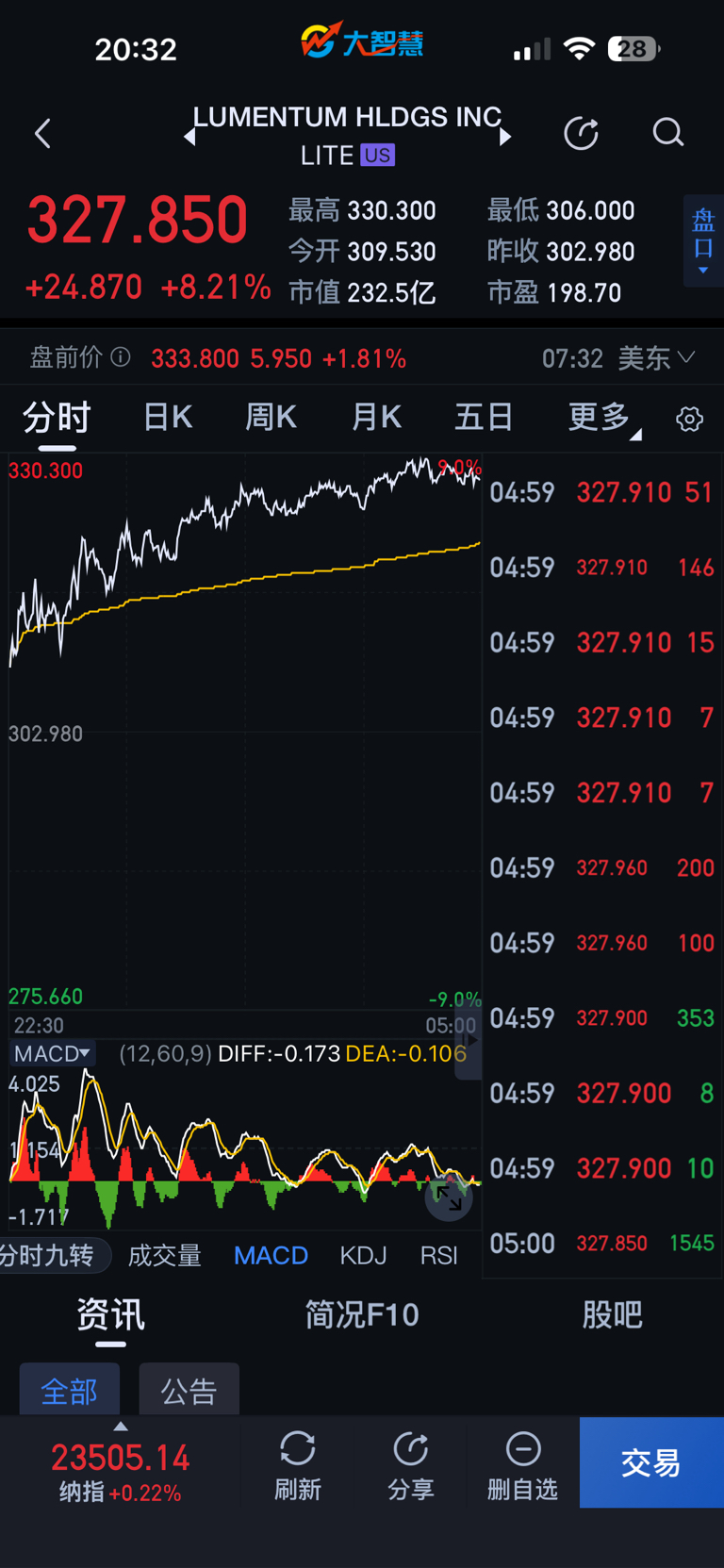This screenshot has height=1568, width=724.
Task: Open the 更多 chart period dropdown
Action: pos(604,417)
